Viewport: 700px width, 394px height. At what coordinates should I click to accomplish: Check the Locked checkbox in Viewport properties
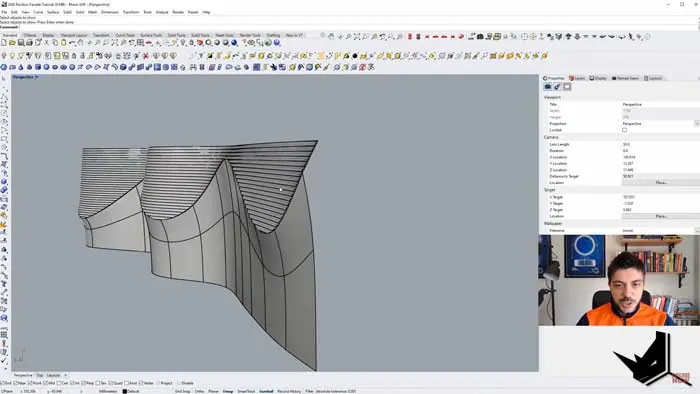tap(624, 130)
